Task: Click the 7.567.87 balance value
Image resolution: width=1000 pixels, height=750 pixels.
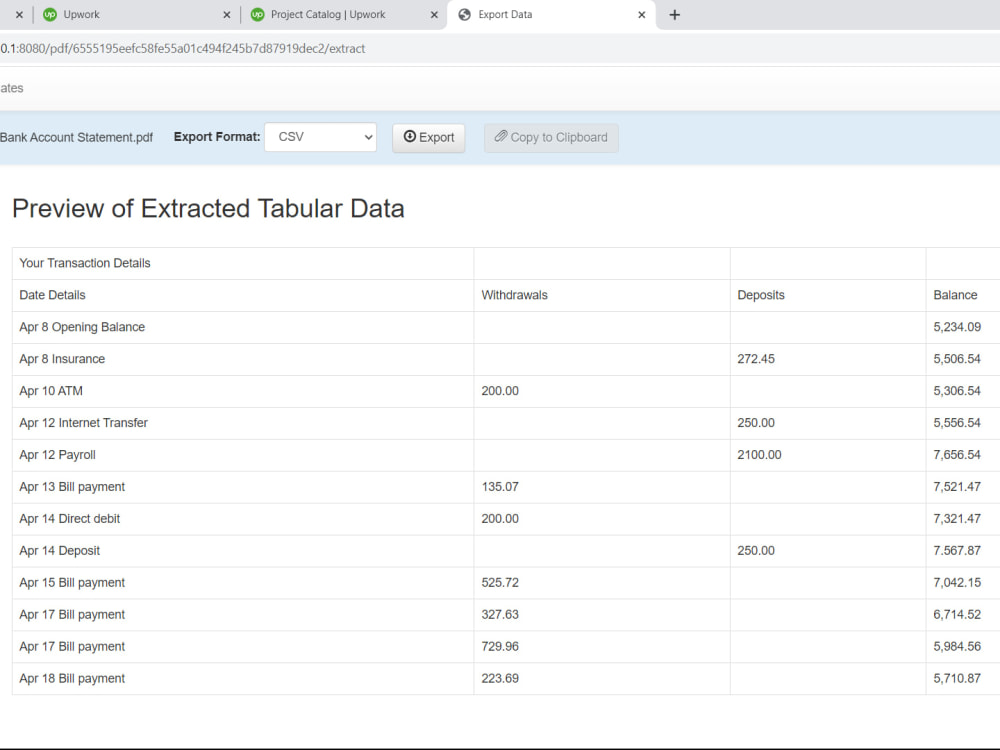Action: point(957,550)
